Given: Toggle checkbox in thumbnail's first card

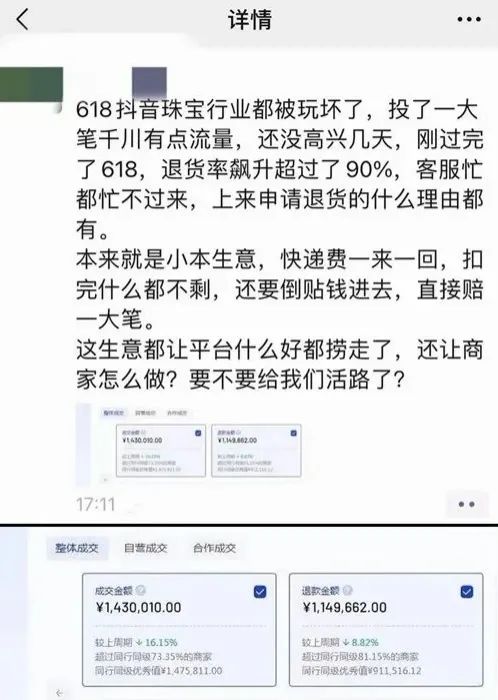Looking at the screenshot, I should click(198, 433).
